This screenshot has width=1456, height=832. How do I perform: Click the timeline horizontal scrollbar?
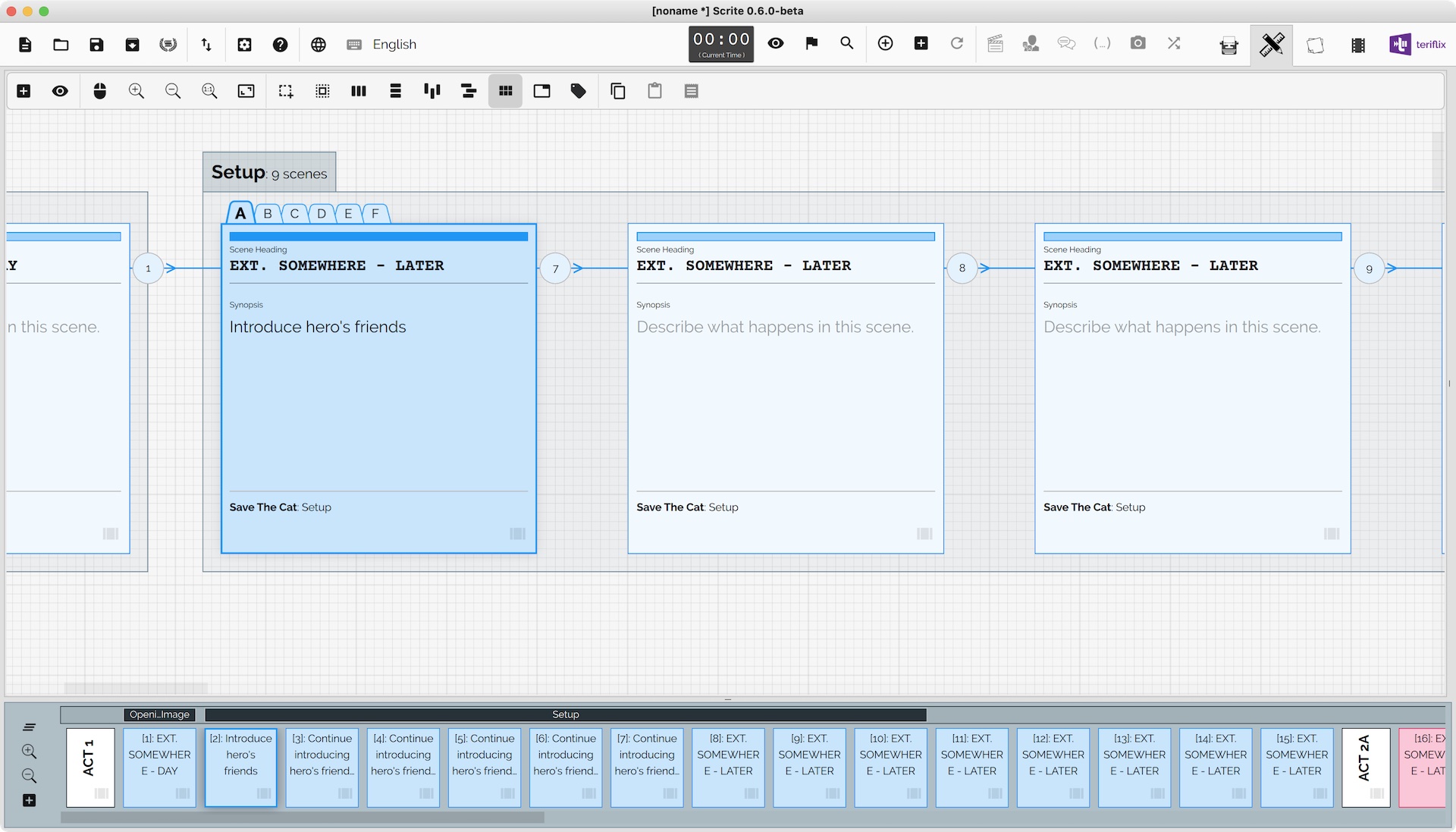[x=302, y=818]
